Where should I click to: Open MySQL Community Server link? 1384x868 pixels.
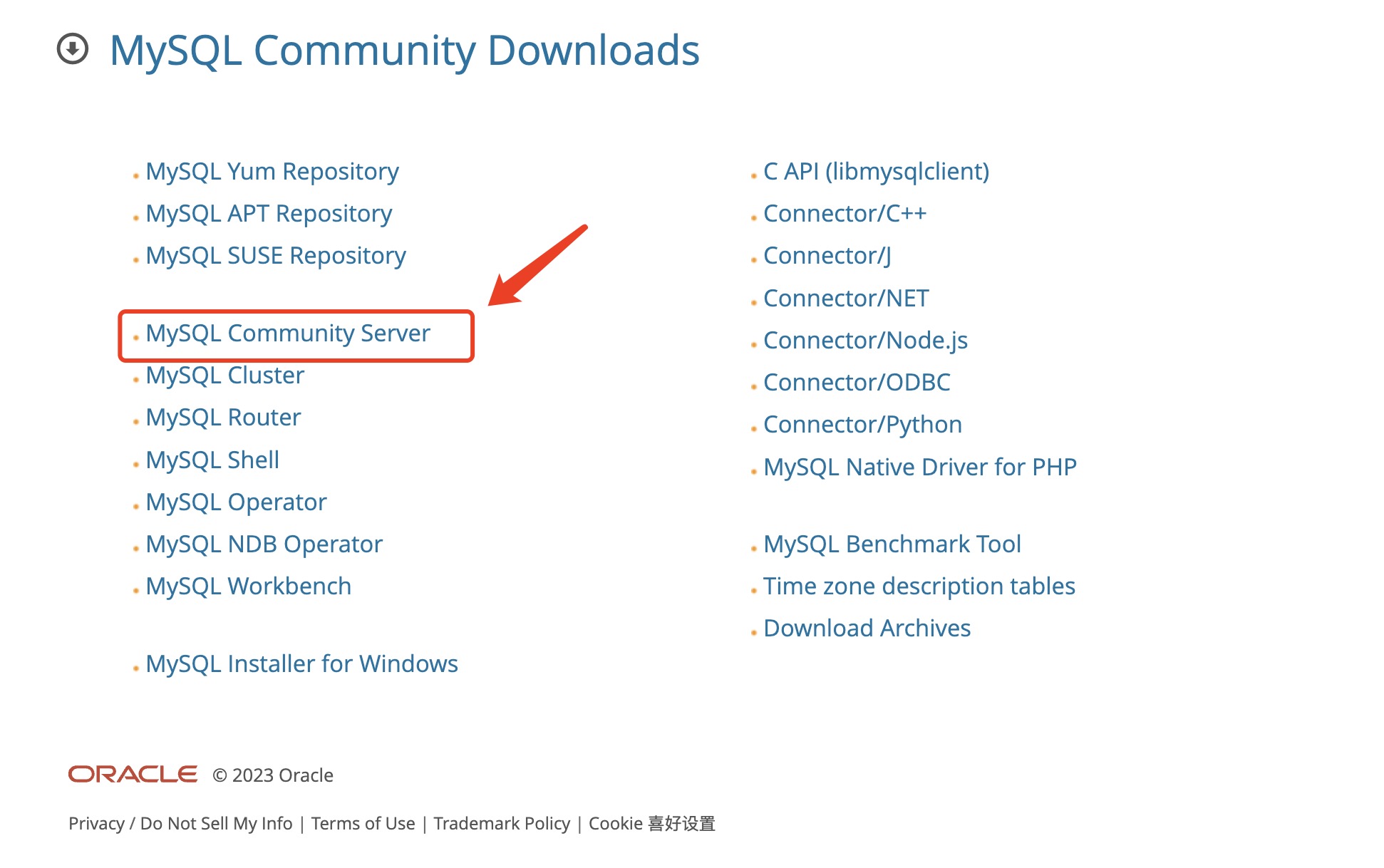[287, 334]
